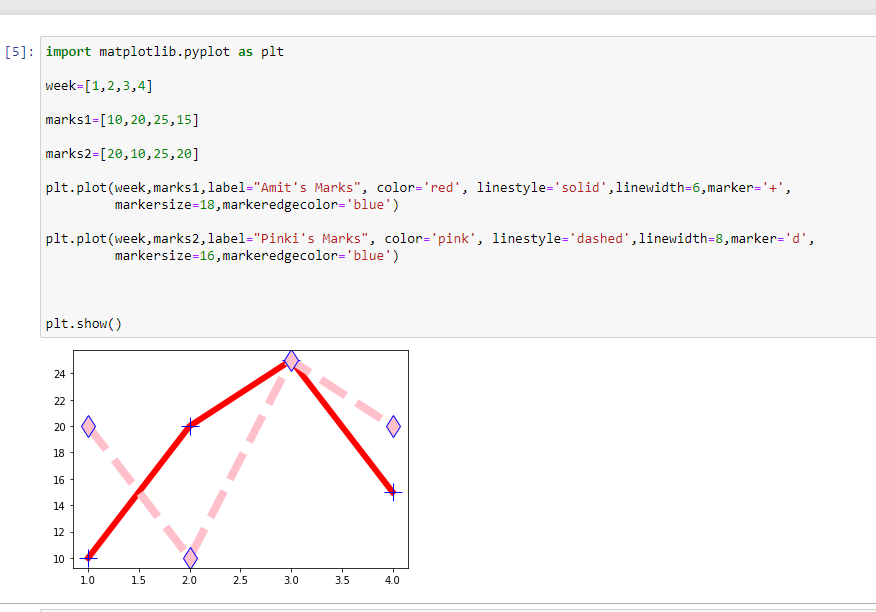Image resolution: width=876 pixels, height=612 pixels.
Task: Click the linewidth=8 argument
Action: pos(680,239)
